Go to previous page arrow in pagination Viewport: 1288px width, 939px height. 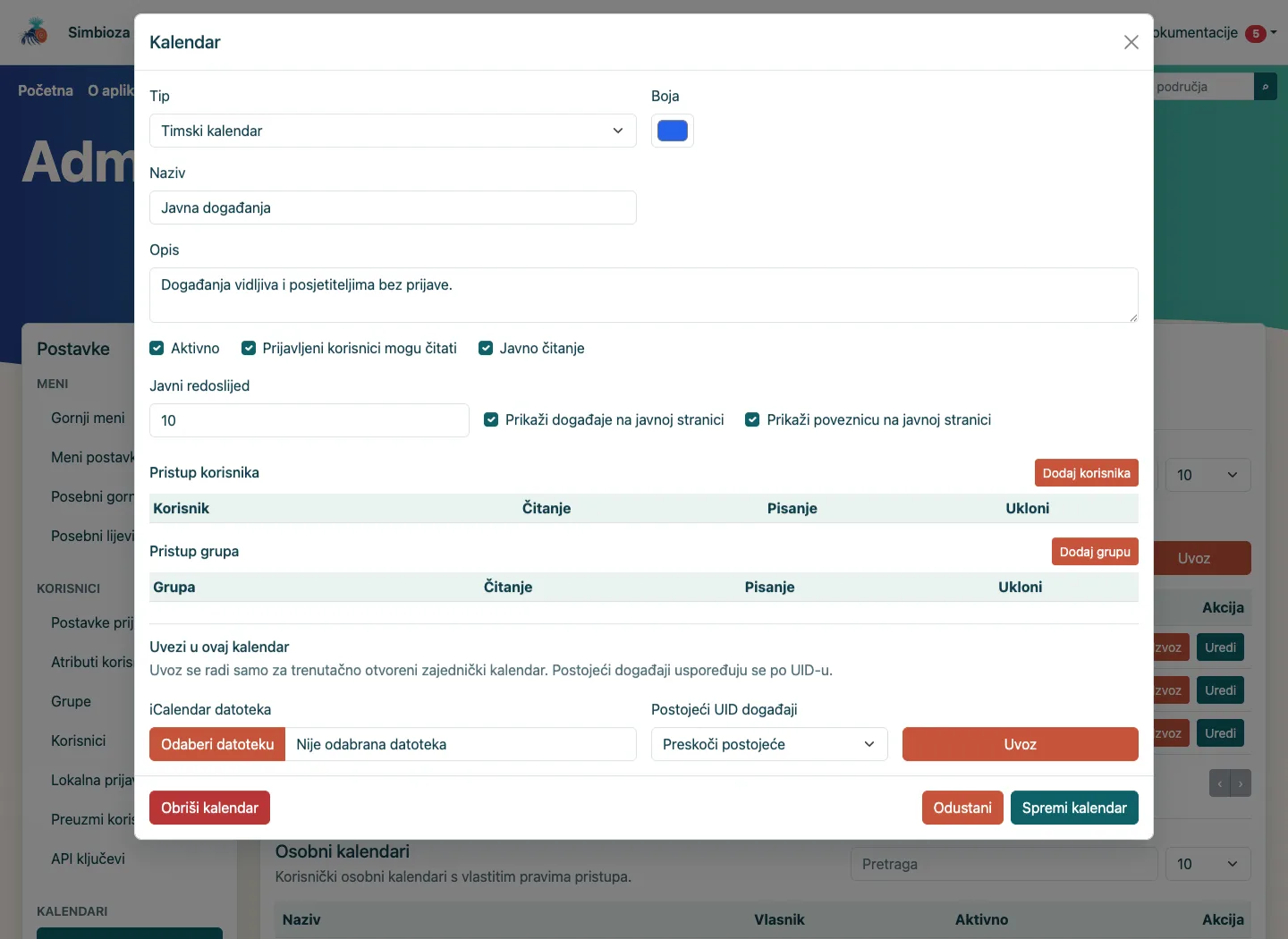[1220, 783]
